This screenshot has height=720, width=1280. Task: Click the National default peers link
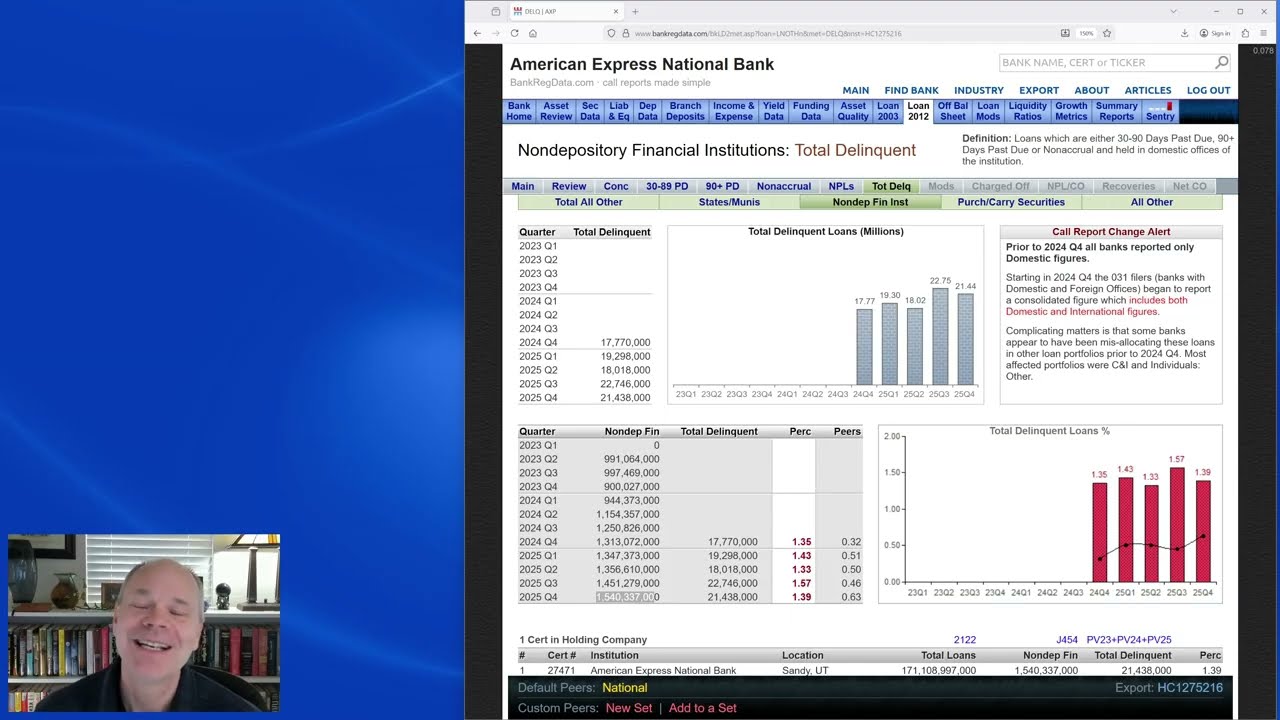(625, 688)
